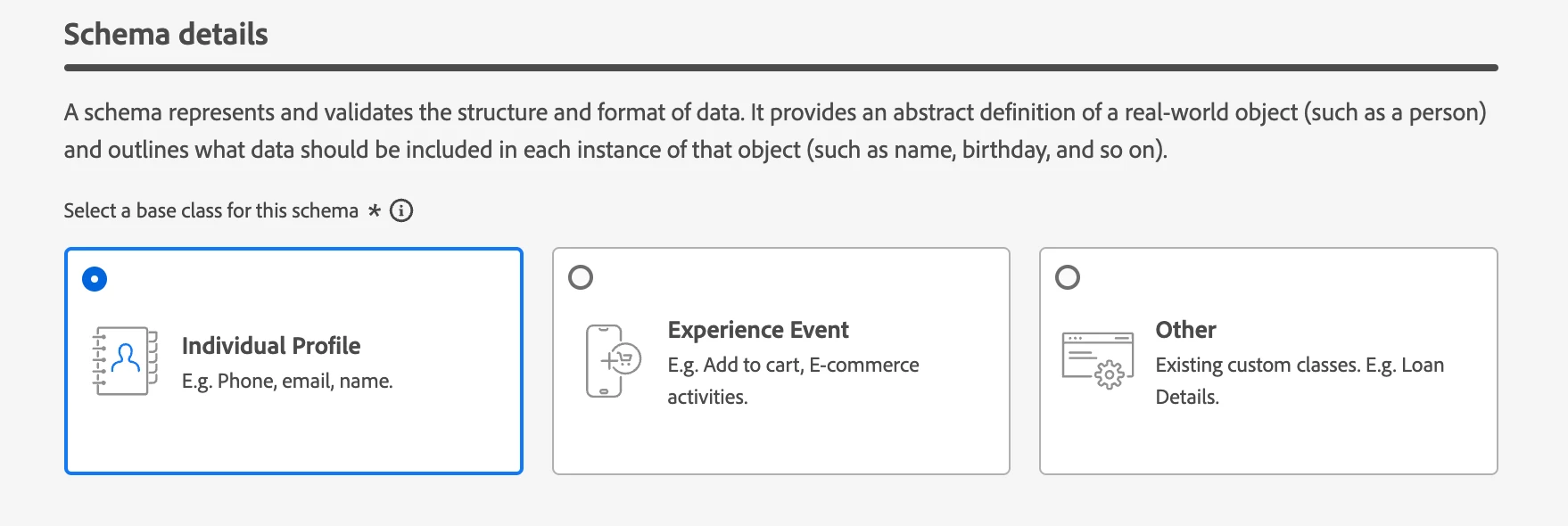Click the Individual Profile contact book icon
The image size is (1568, 526).
(125, 361)
